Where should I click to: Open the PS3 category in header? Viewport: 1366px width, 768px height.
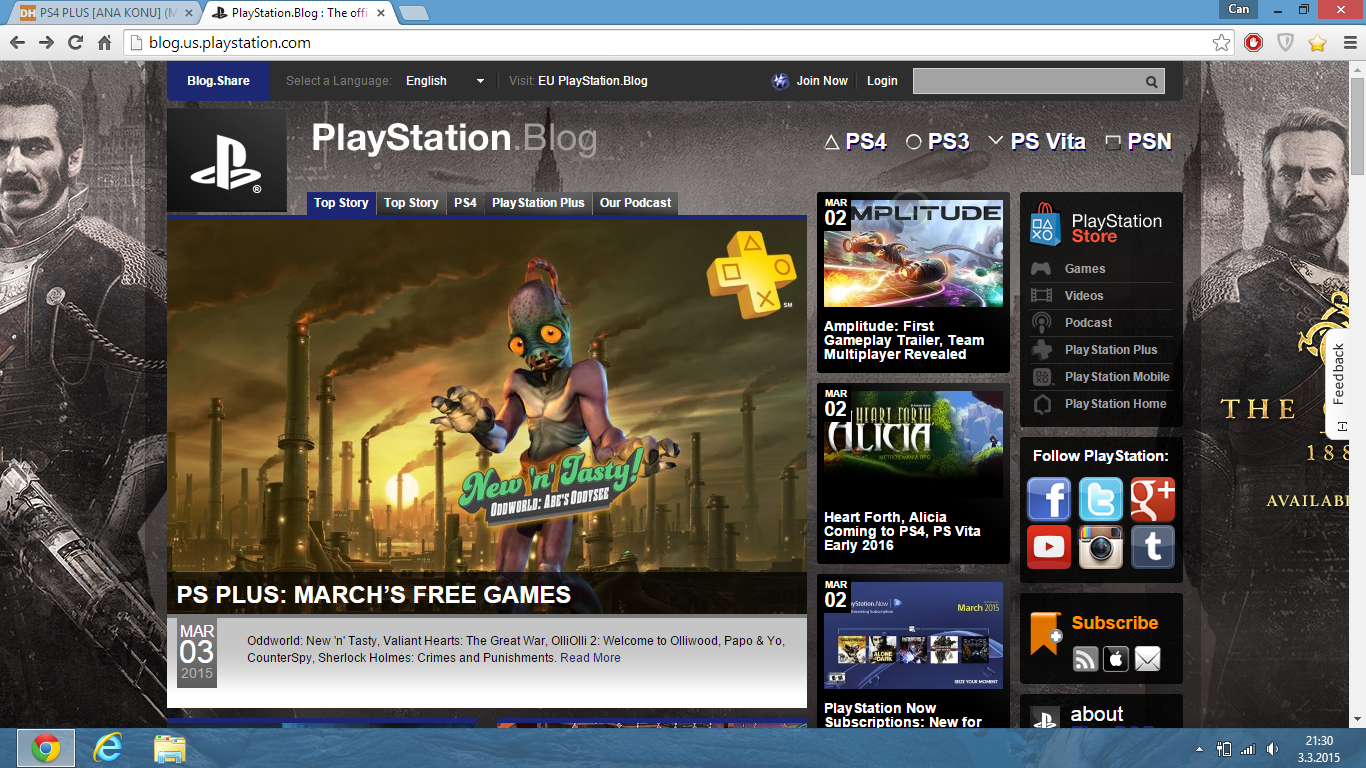click(x=937, y=142)
